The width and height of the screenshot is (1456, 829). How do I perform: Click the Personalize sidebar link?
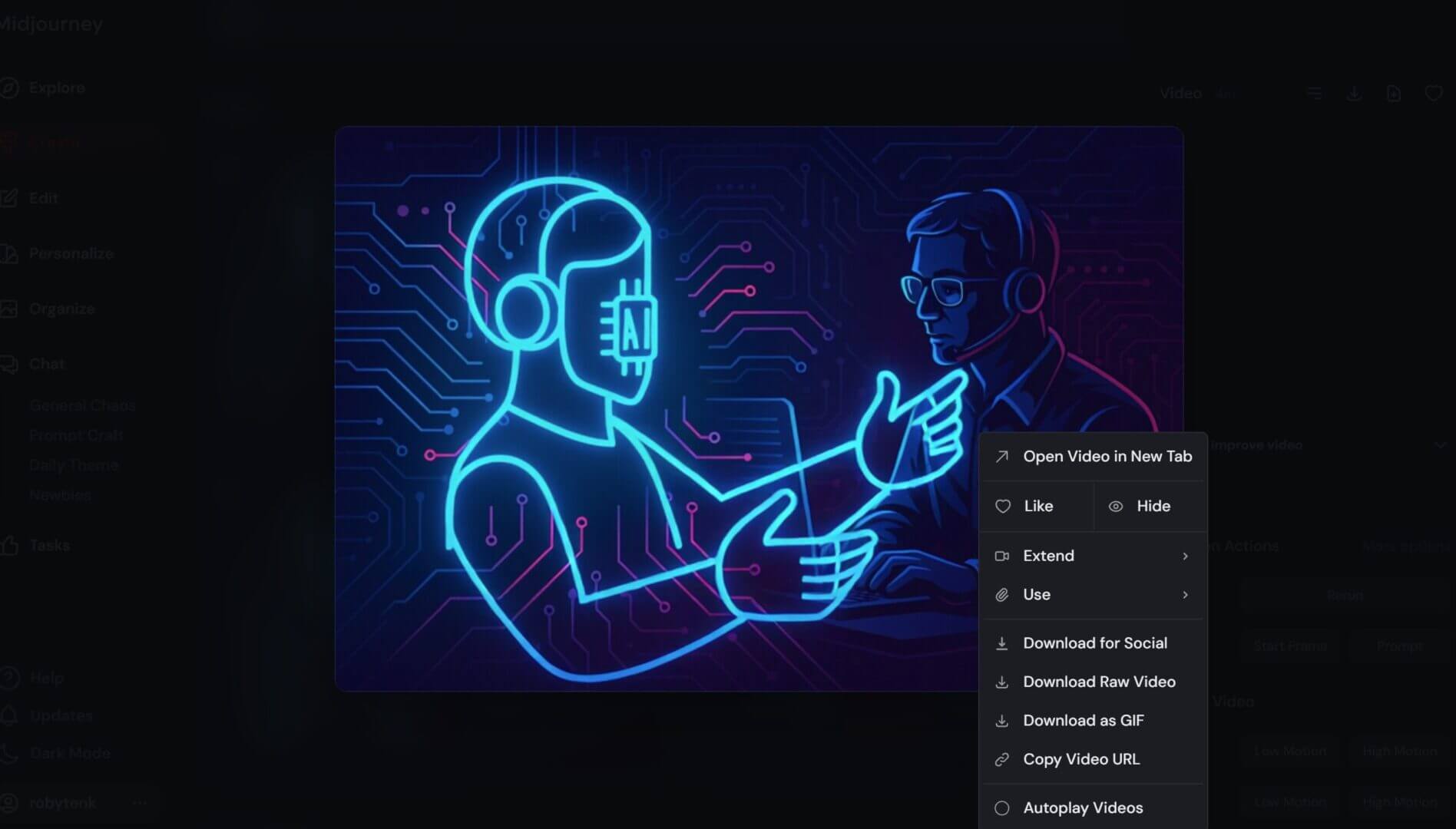71,253
